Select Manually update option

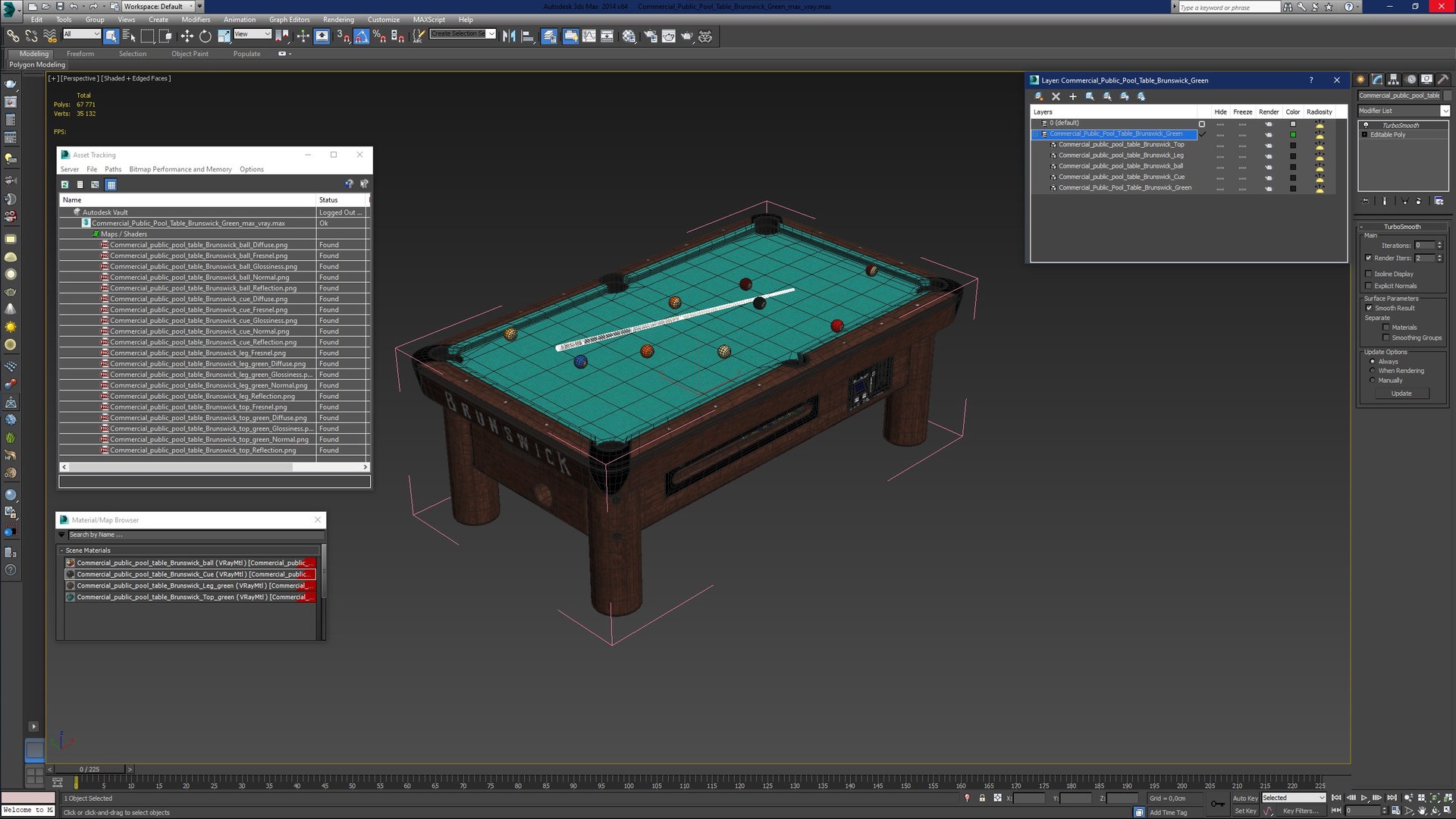pos(1373,381)
